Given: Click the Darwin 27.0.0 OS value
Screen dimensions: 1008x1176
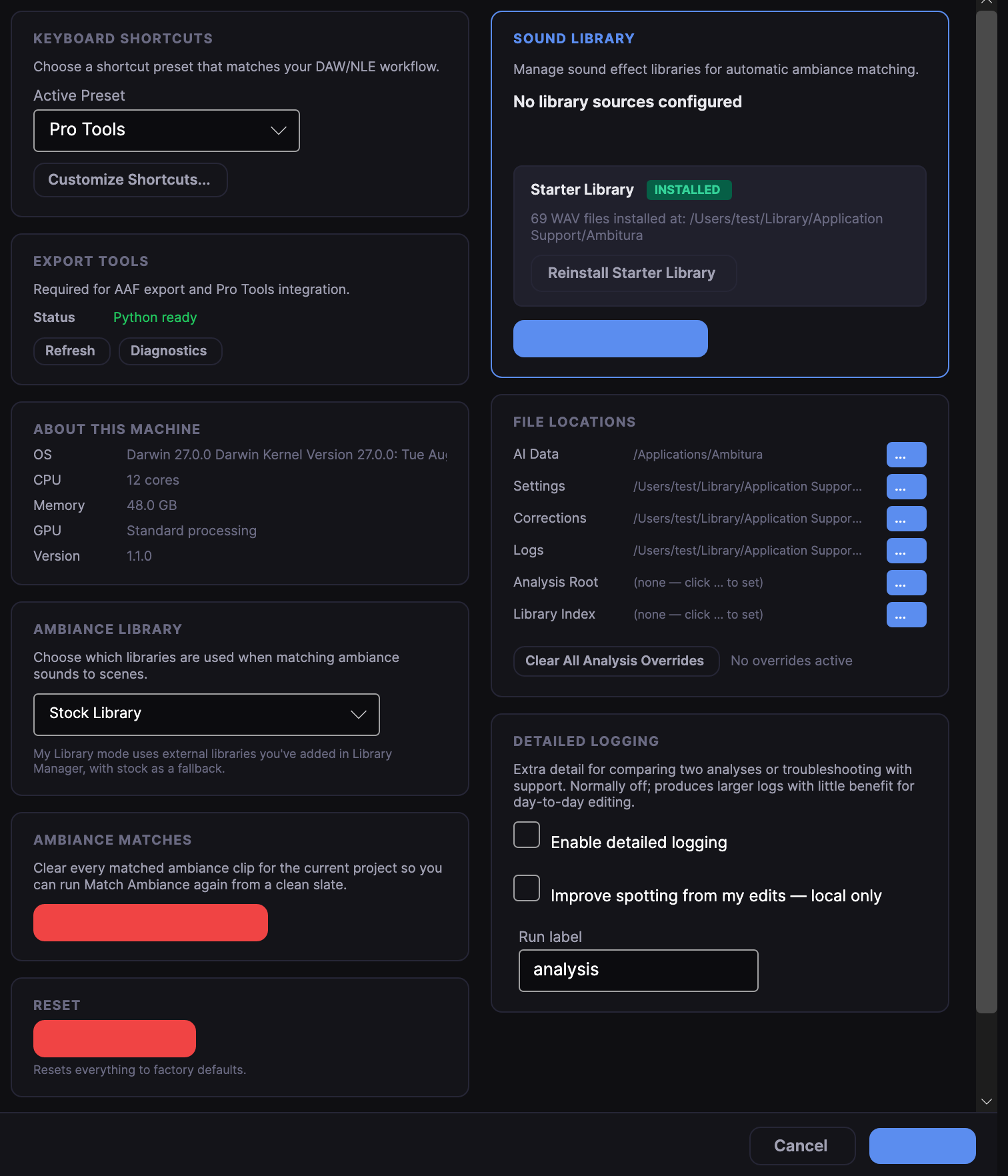Looking at the screenshot, I should [287, 455].
